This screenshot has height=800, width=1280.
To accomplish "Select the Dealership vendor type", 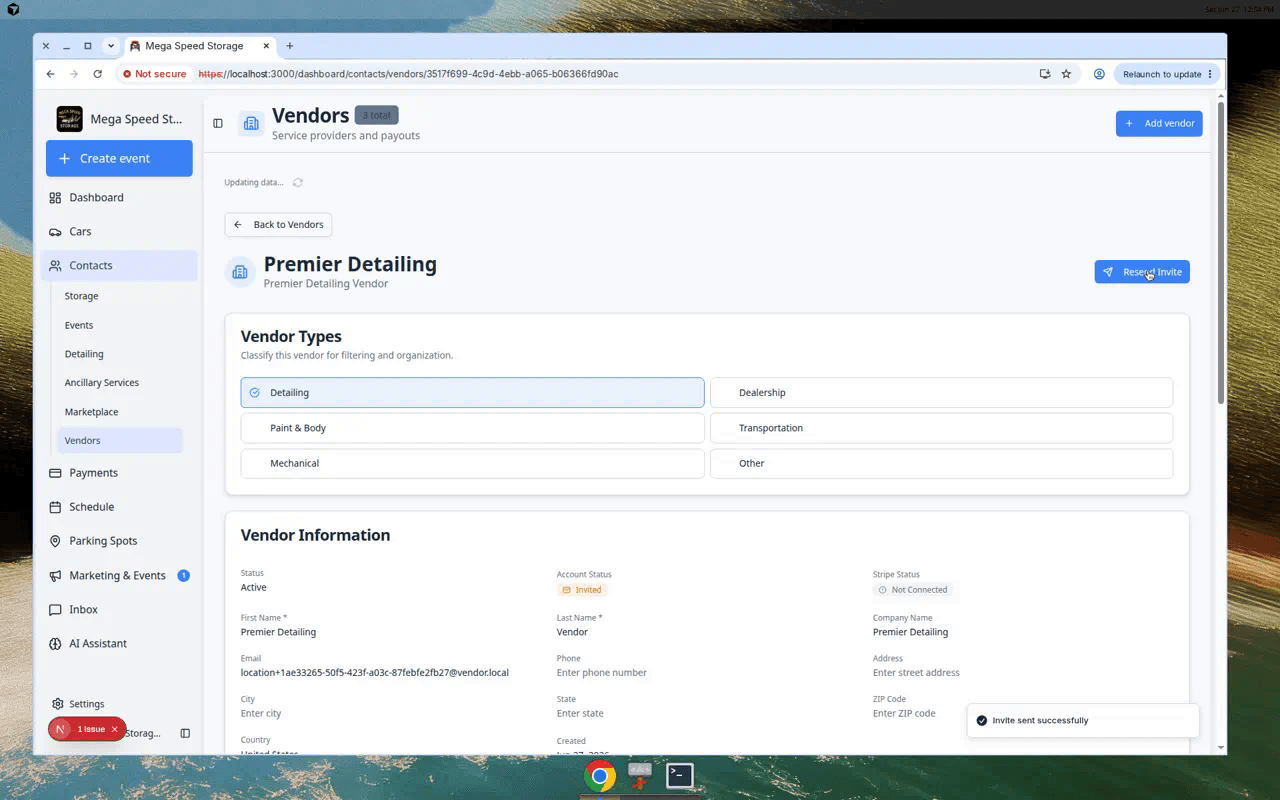I will [x=941, y=393].
